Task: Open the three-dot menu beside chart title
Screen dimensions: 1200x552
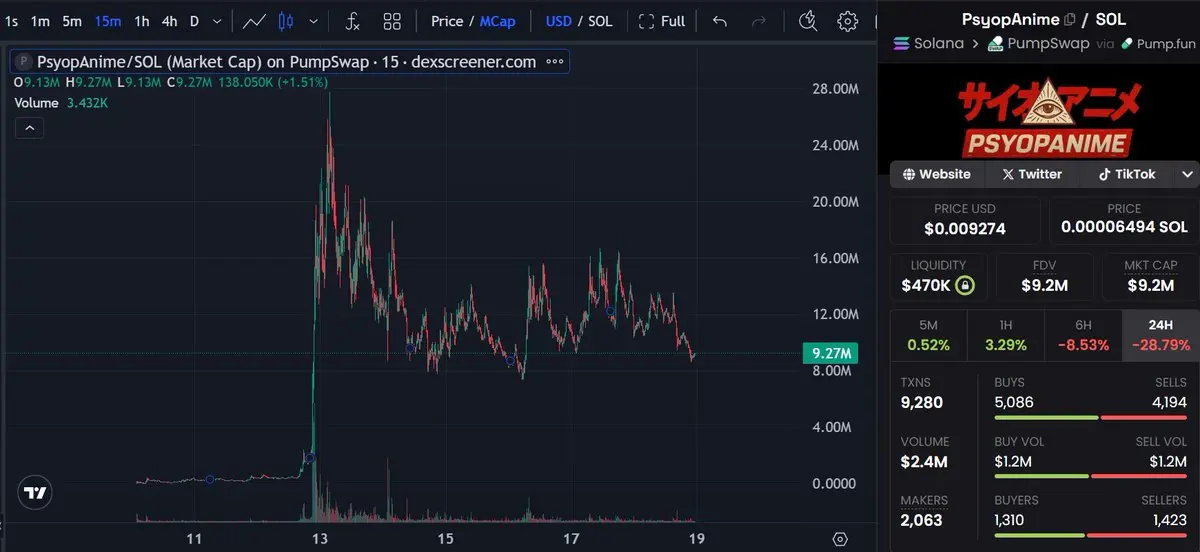Action: (x=557, y=61)
